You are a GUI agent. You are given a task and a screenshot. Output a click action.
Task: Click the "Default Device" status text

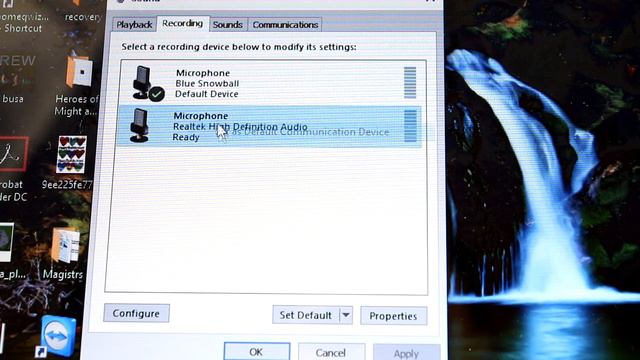point(207,94)
